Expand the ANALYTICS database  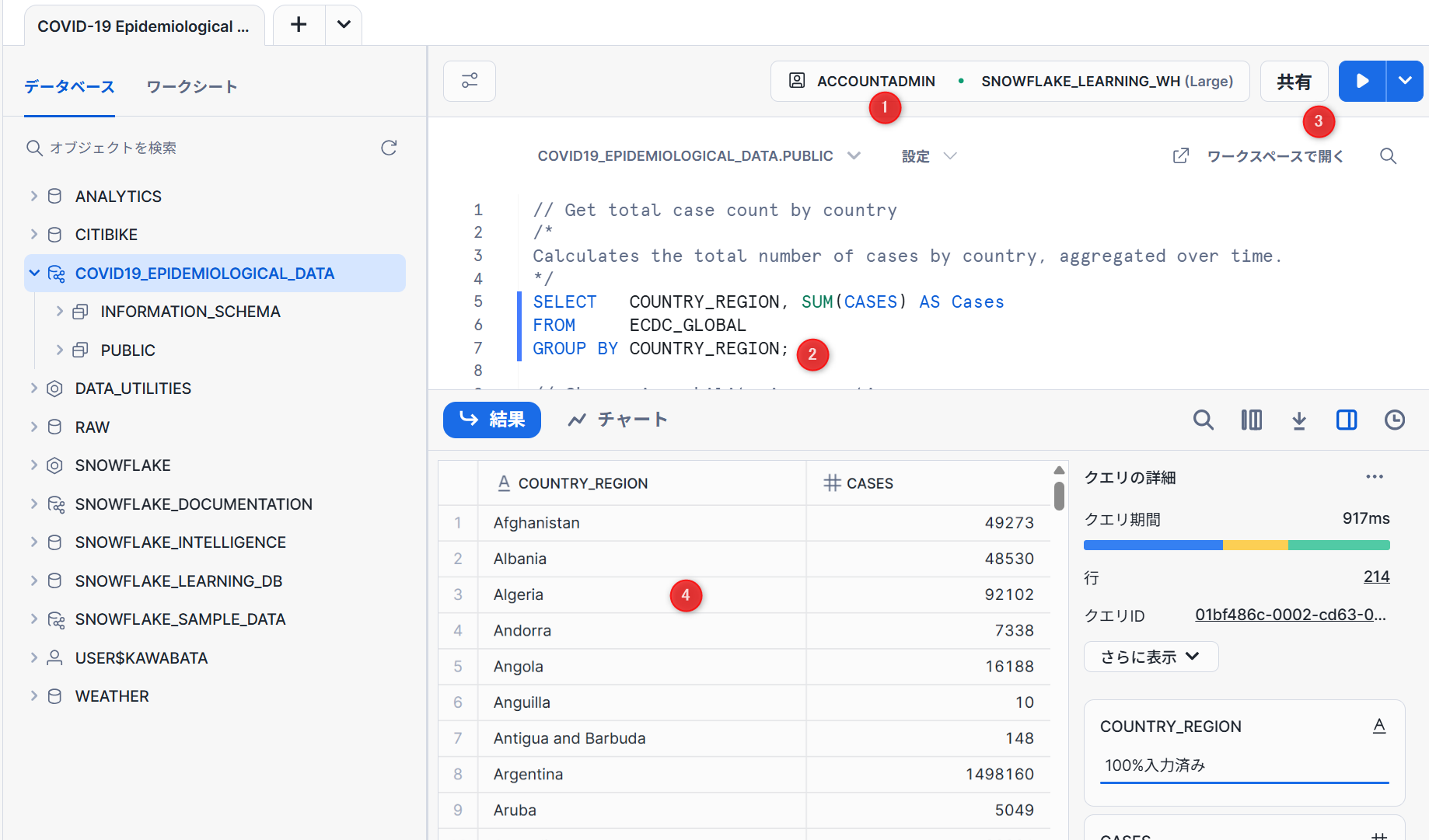click(x=33, y=196)
